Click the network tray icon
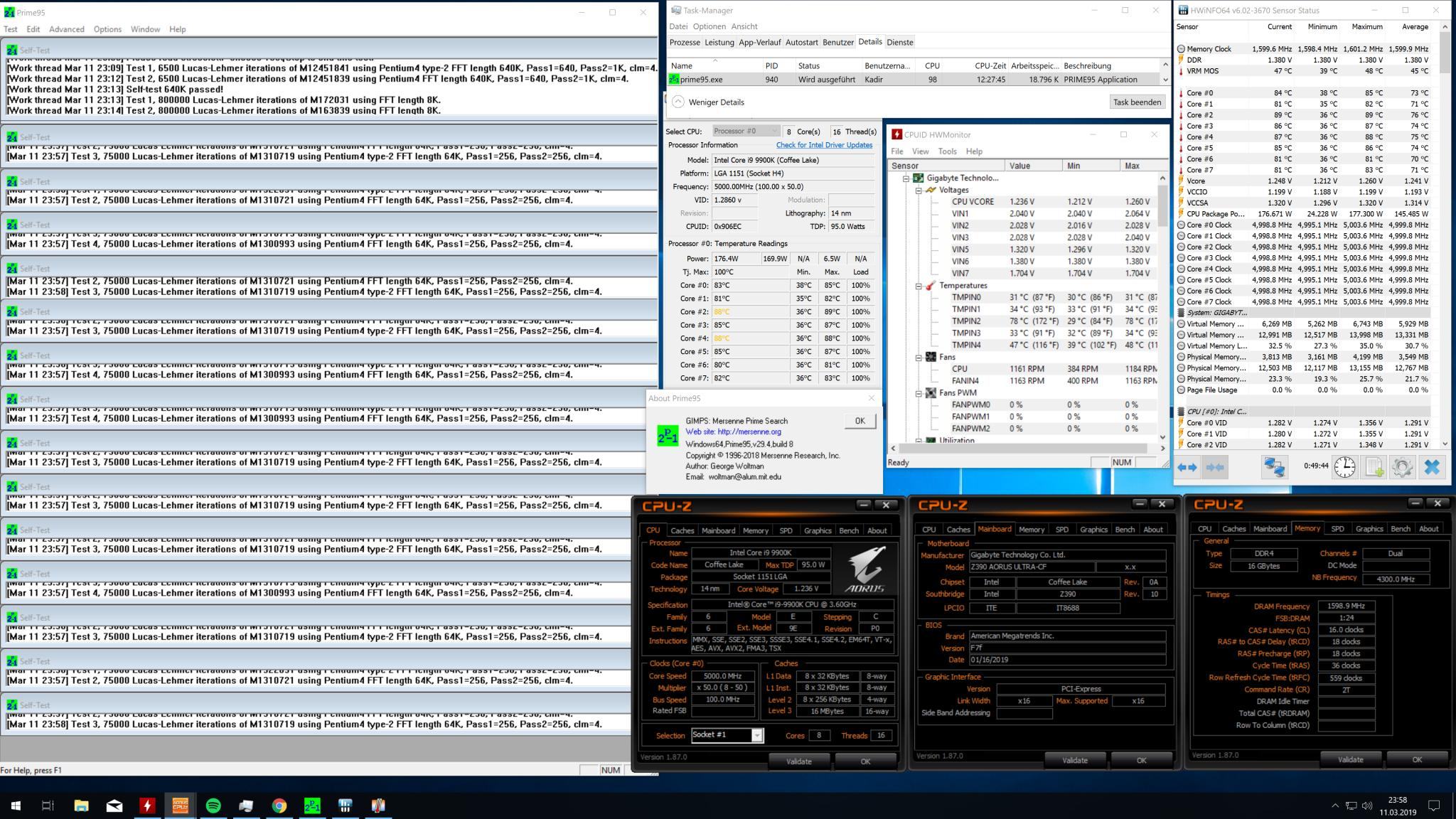The width and height of the screenshot is (1456, 819). click(x=1351, y=805)
